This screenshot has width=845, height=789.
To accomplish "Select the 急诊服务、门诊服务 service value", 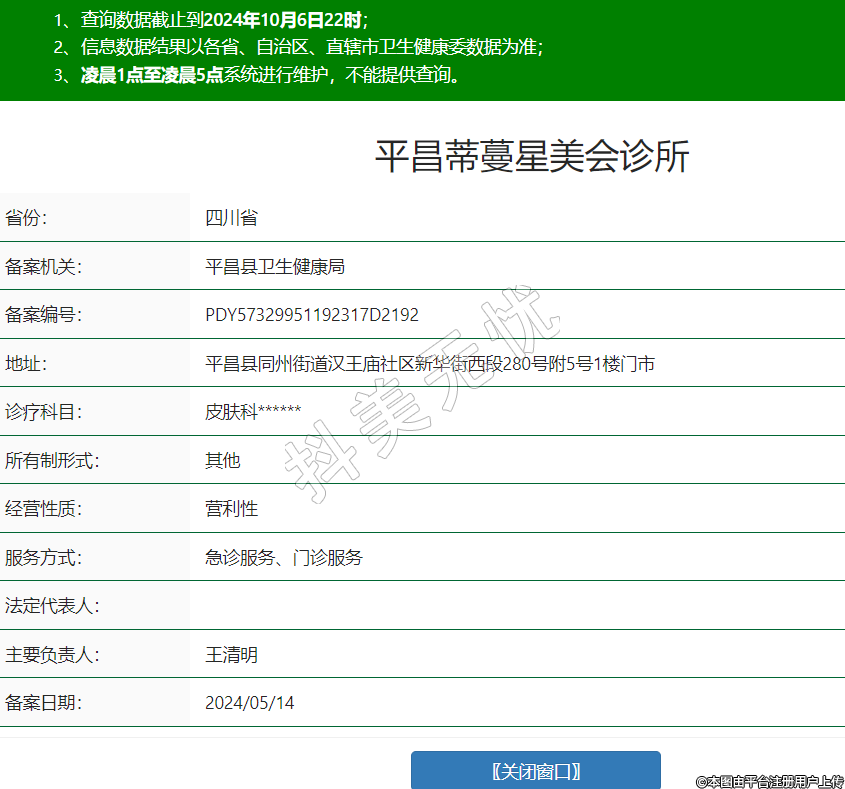I will [x=283, y=558].
